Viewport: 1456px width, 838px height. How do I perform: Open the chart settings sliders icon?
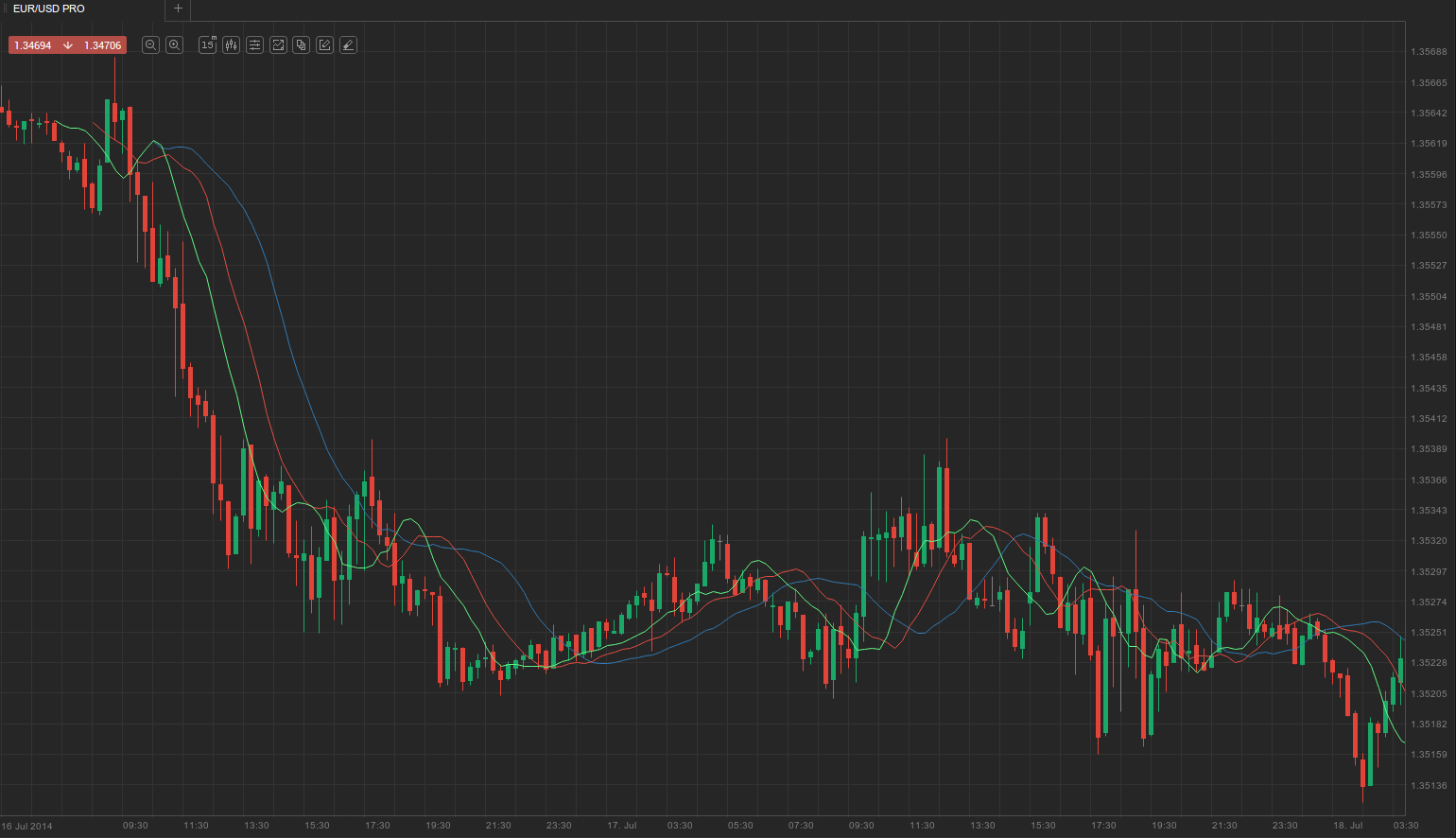[x=254, y=45]
